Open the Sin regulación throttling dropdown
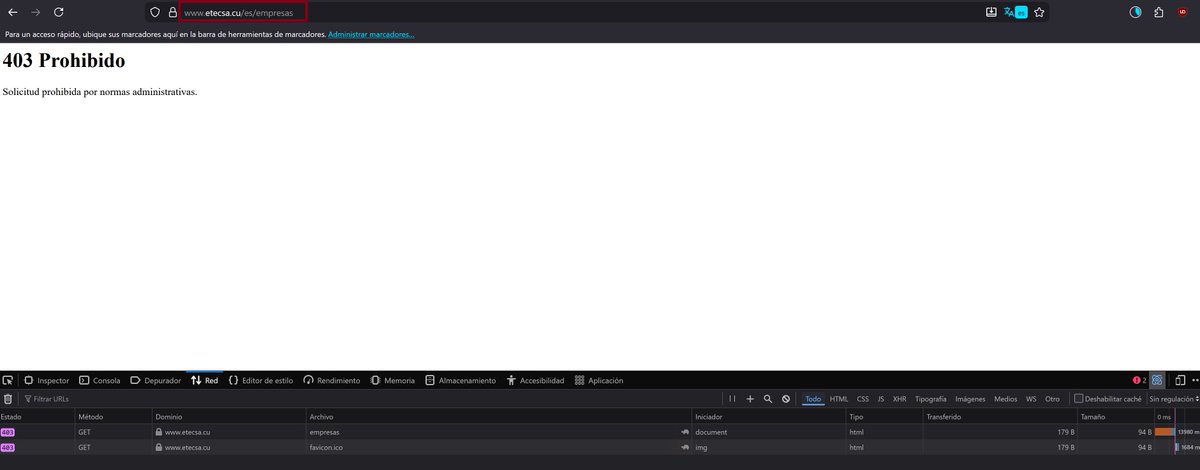 coord(1174,399)
